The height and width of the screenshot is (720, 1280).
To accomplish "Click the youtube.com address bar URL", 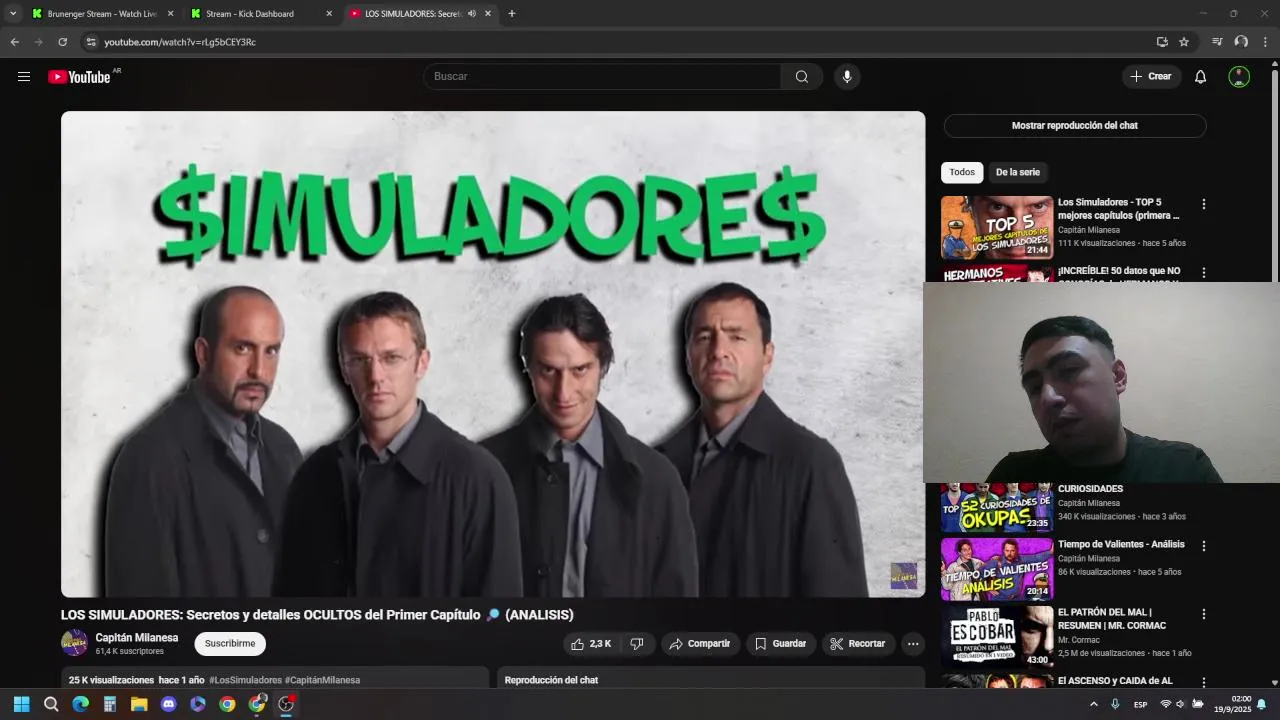I will 180,42.
